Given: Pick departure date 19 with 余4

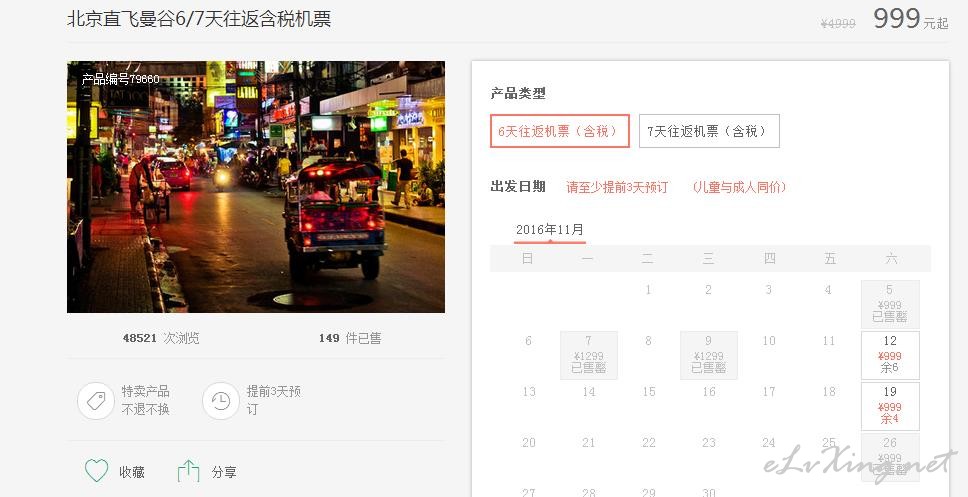Looking at the screenshot, I should [890, 406].
